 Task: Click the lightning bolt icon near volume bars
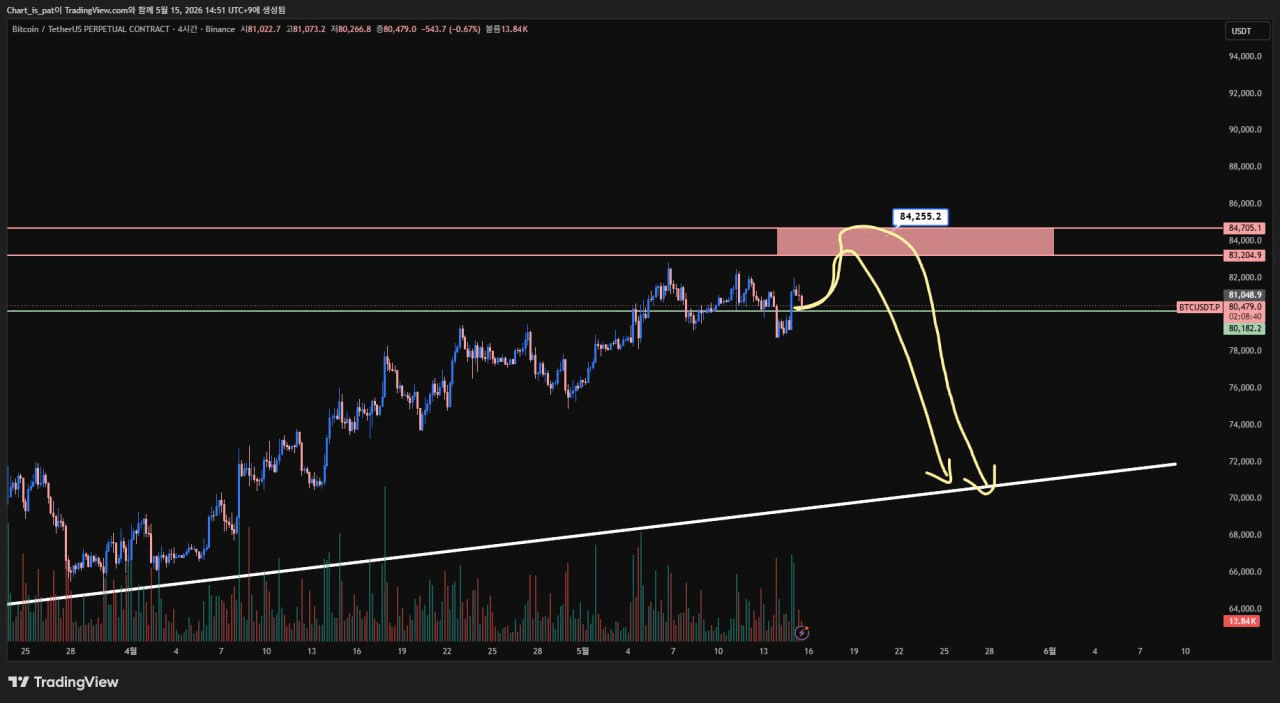[801, 632]
